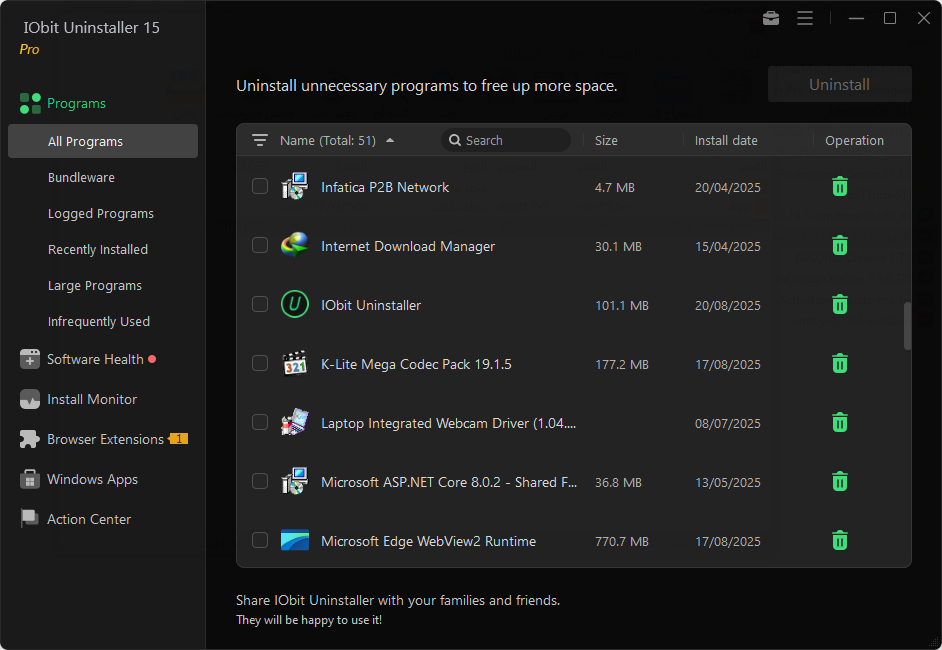This screenshot has width=942, height=650.
Task: Click the search magnifier icon
Action: pyautogui.click(x=455, y=140)
